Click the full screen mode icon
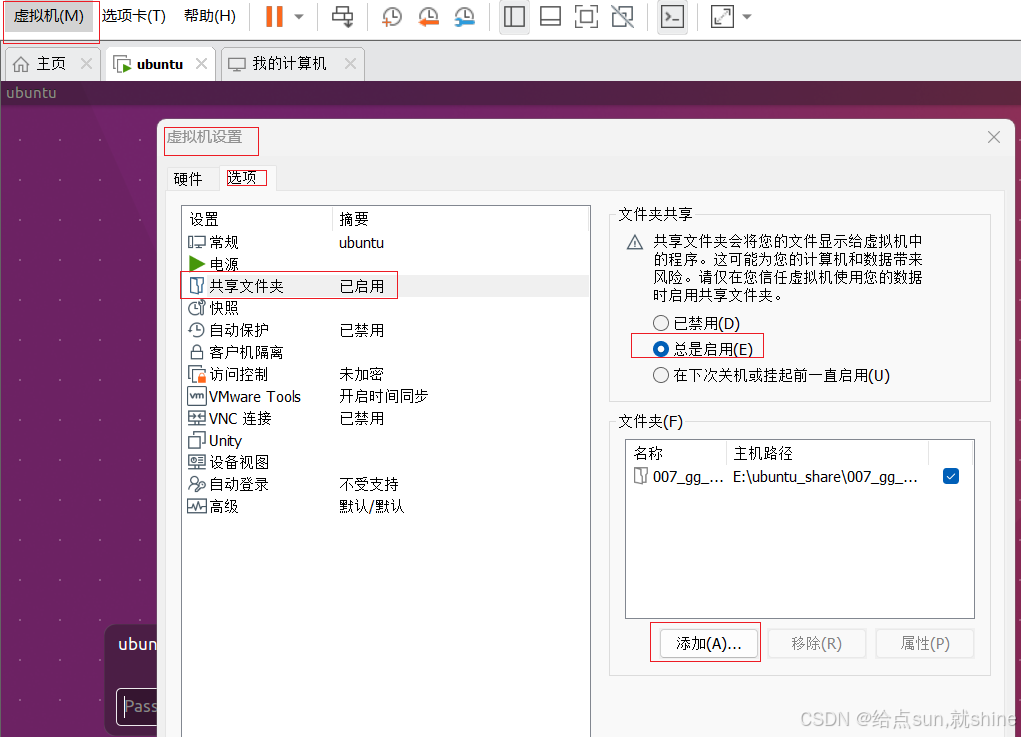1021x737 pixels. click(586, 16)
